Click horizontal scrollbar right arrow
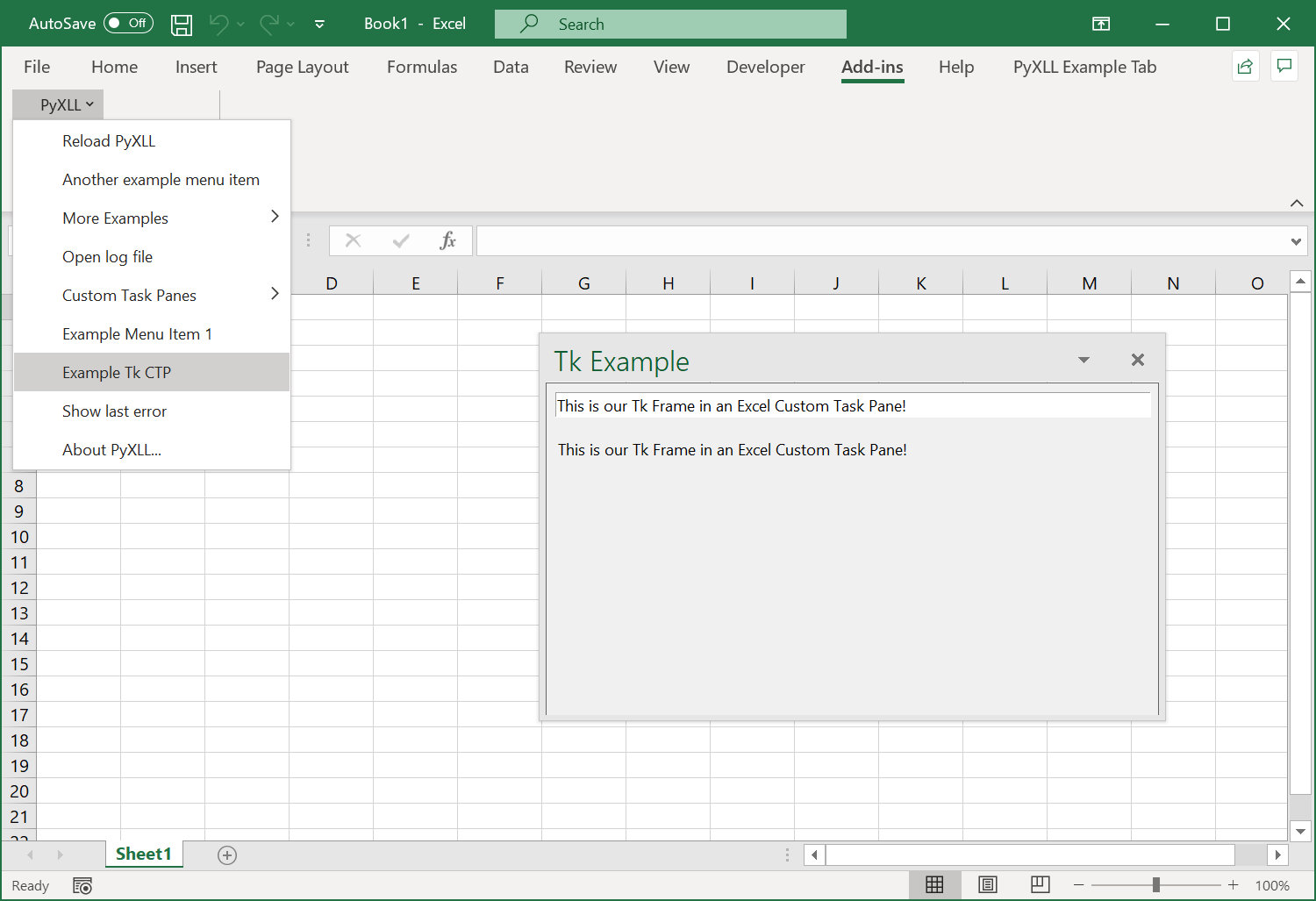 (1278, 855)
